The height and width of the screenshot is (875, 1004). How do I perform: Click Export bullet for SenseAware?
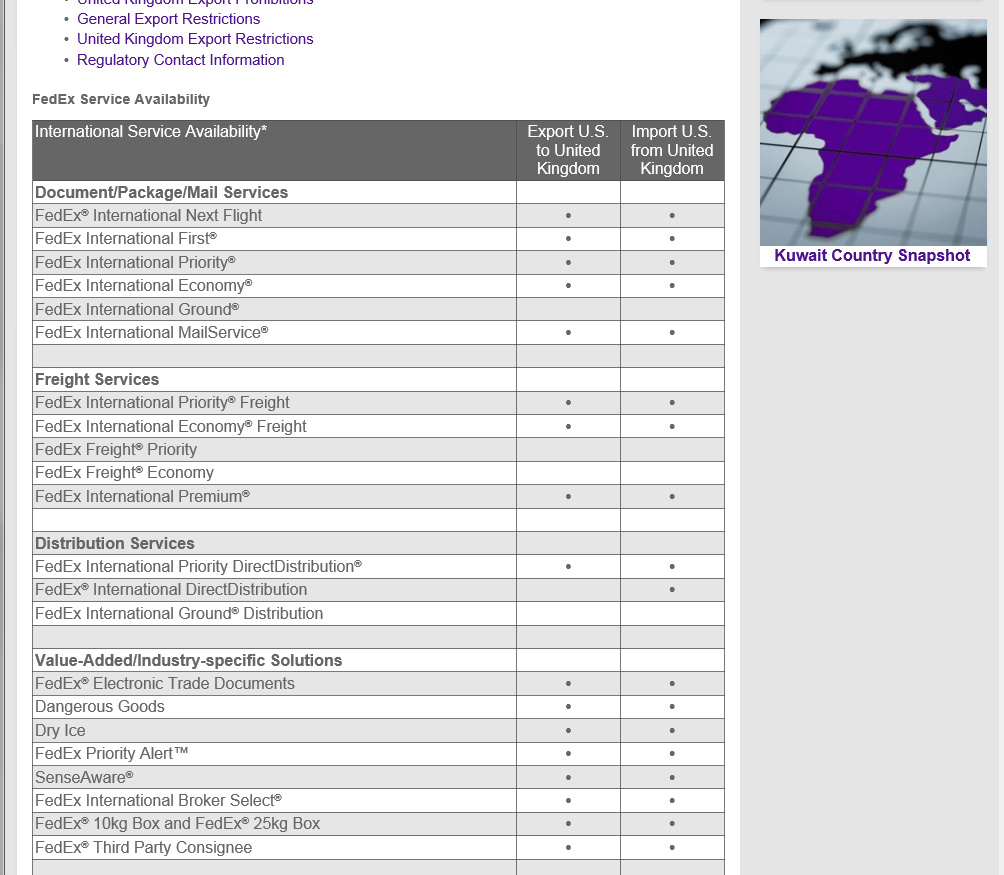point(568,778)
